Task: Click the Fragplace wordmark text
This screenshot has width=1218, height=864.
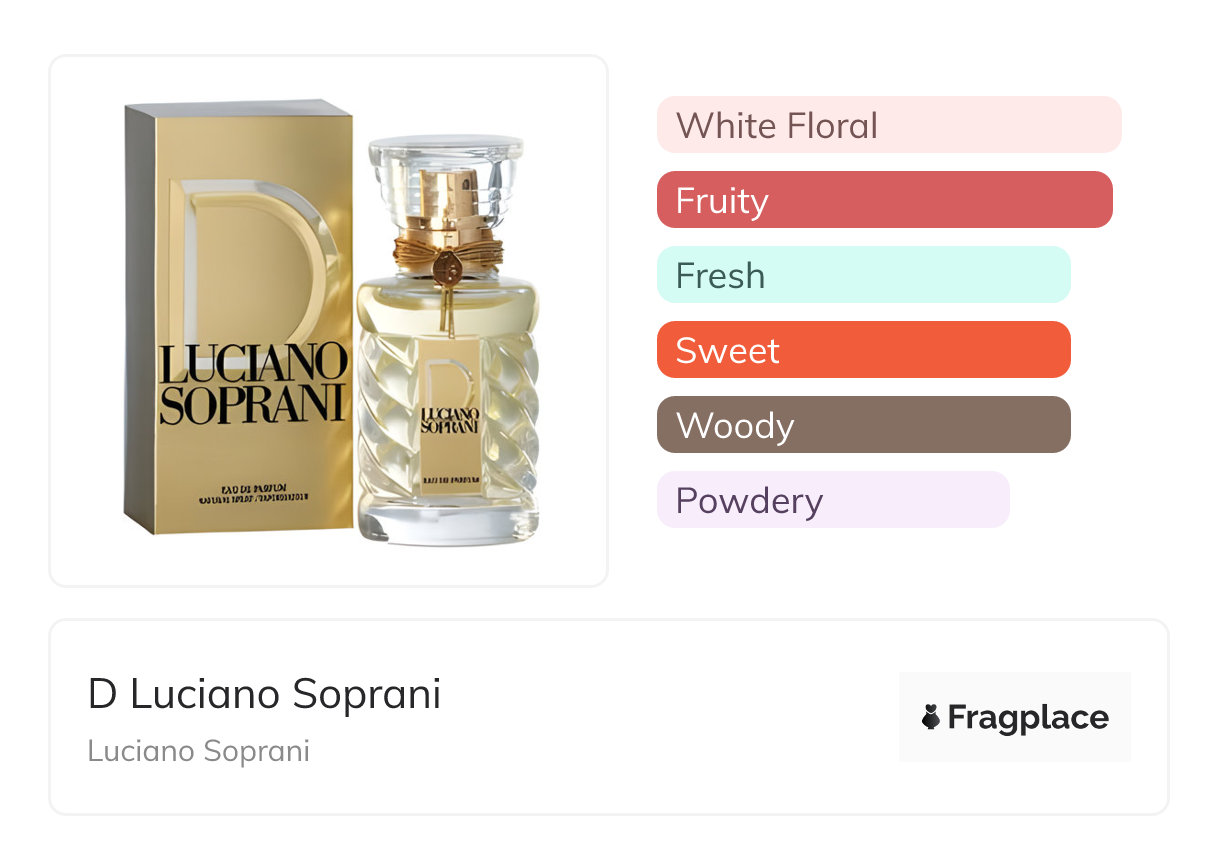Action: coord(1028,717)
